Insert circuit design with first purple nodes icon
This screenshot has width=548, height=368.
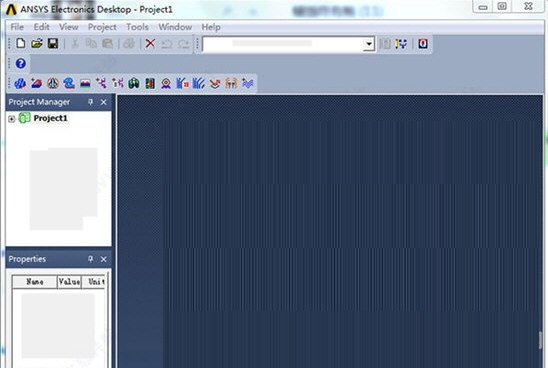click(102, 84)
